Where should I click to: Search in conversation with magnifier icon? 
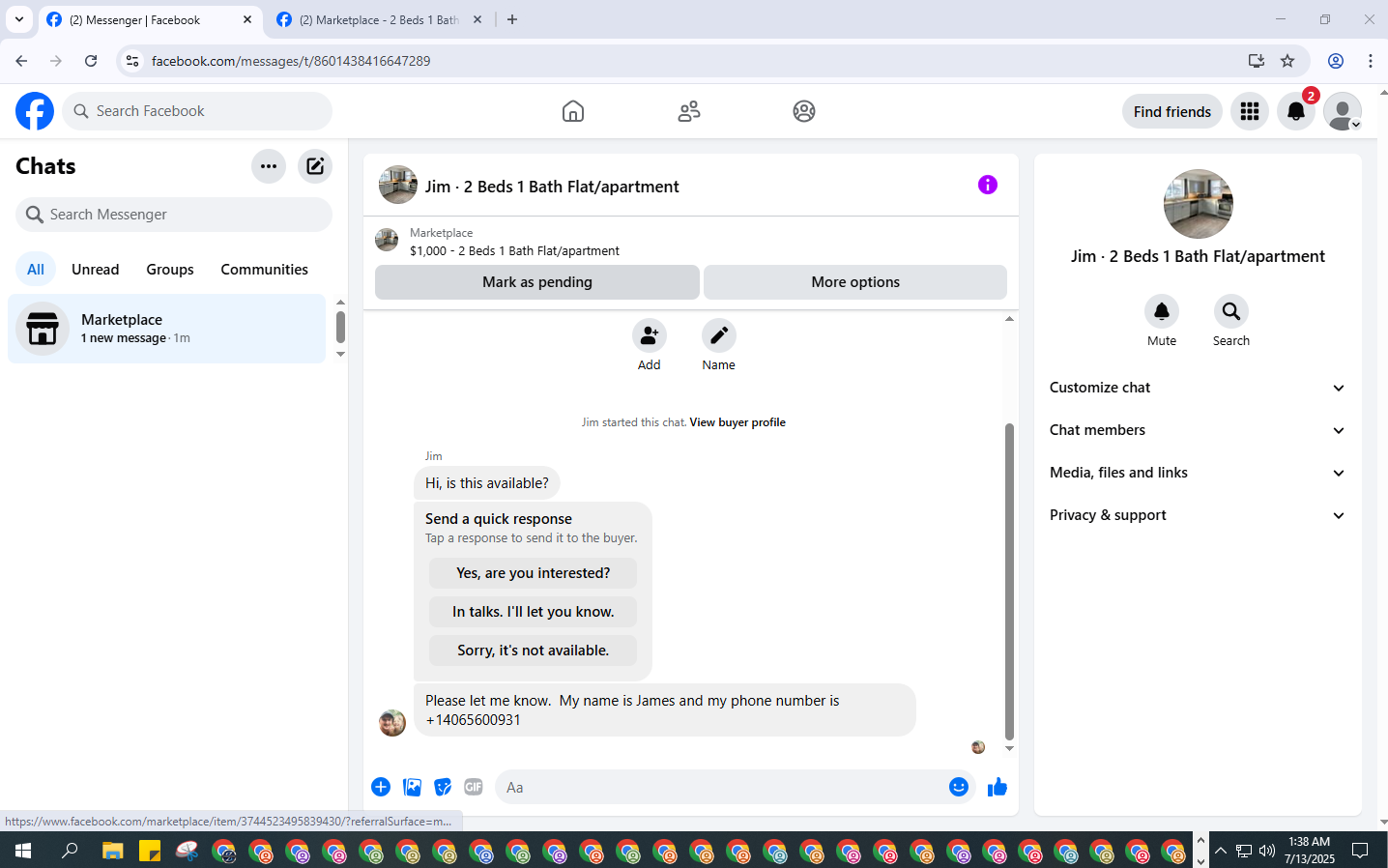pos(1231,311)
